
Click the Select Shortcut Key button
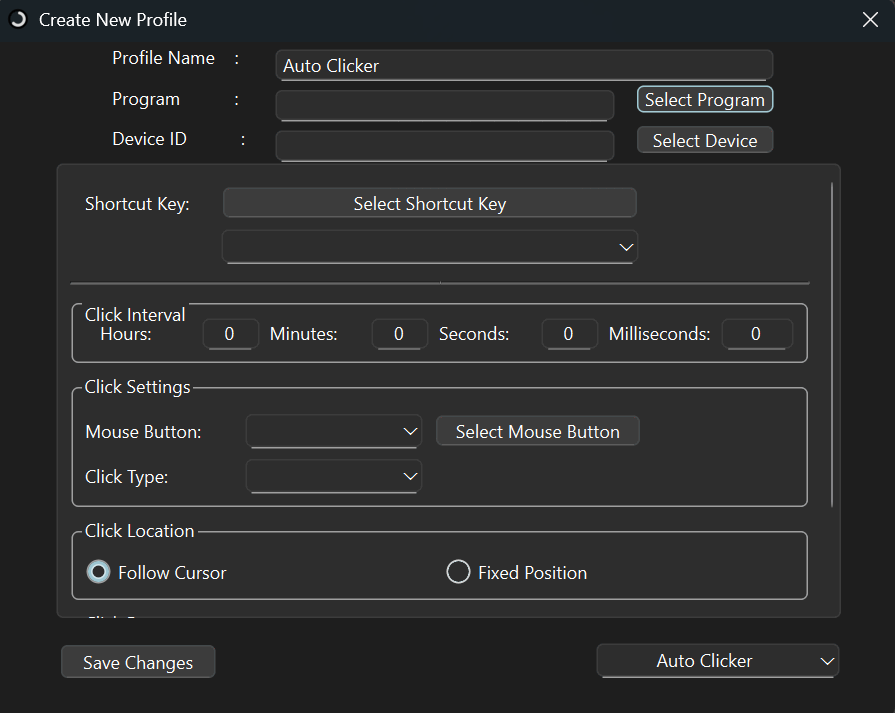430,203
